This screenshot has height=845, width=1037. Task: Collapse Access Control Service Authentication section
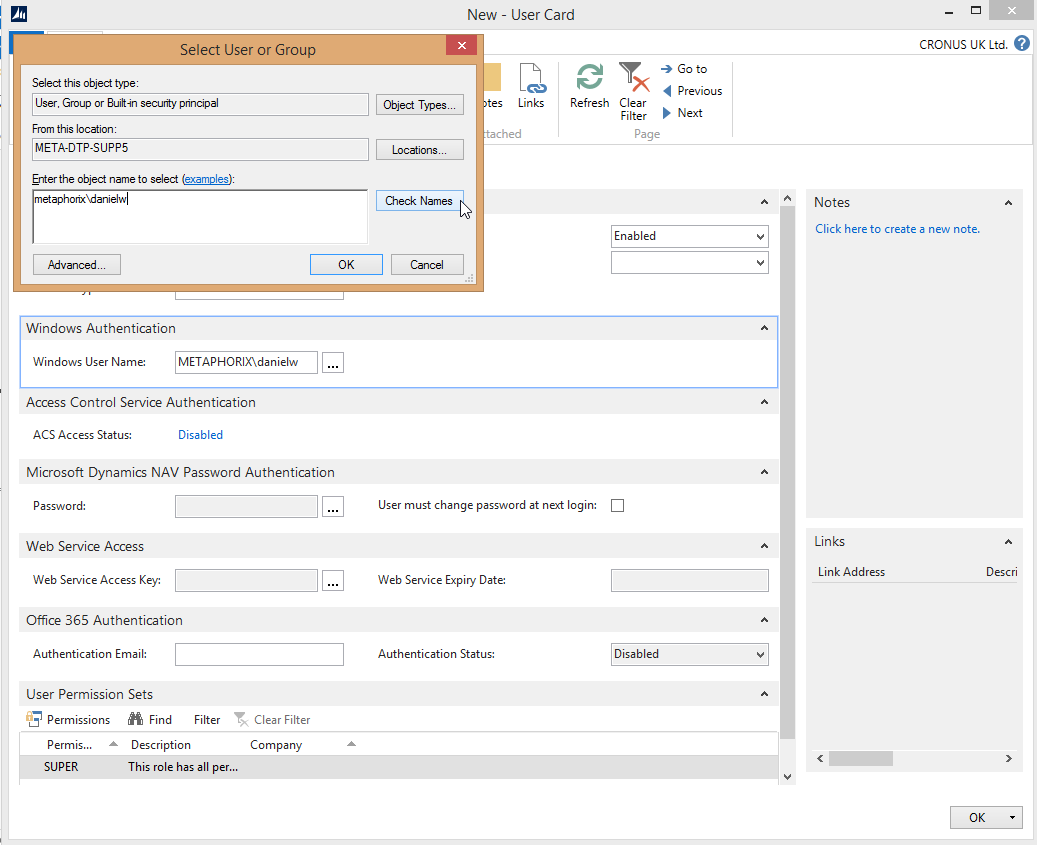click(x=765, y=402)
